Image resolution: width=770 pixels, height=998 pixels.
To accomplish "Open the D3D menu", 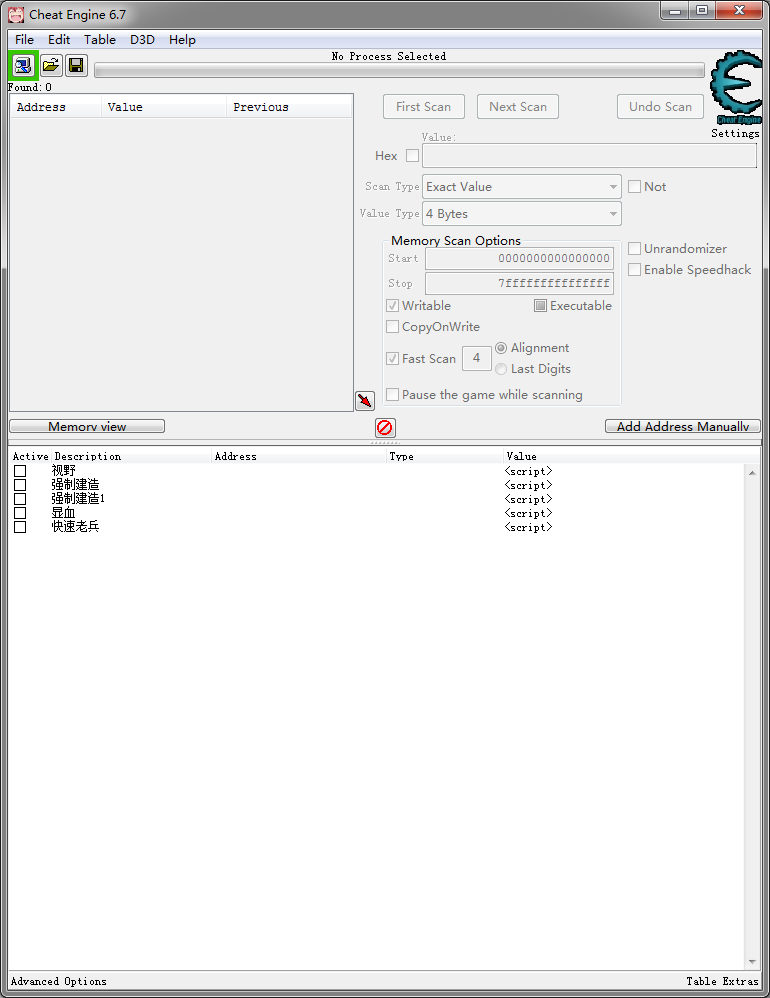I will [x=143, y=39].
